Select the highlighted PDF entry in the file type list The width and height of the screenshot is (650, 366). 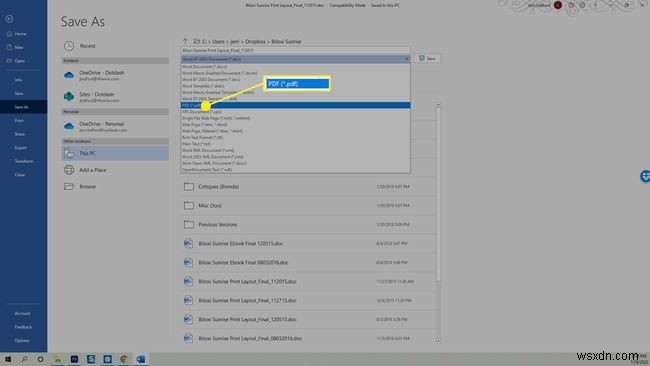tap(296, 105)
